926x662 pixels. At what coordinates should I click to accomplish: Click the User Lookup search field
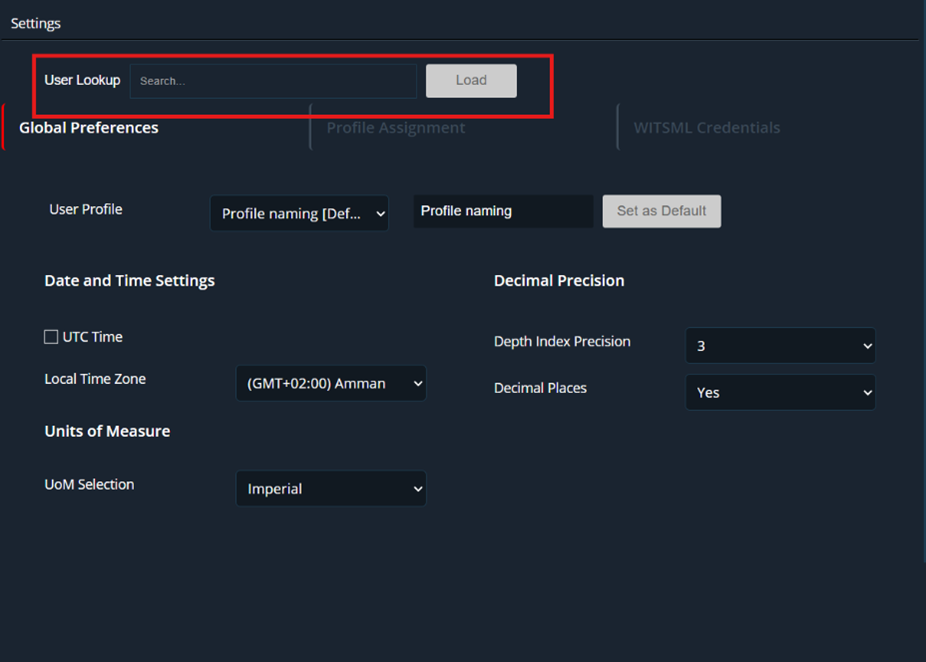tap(273, 81)
